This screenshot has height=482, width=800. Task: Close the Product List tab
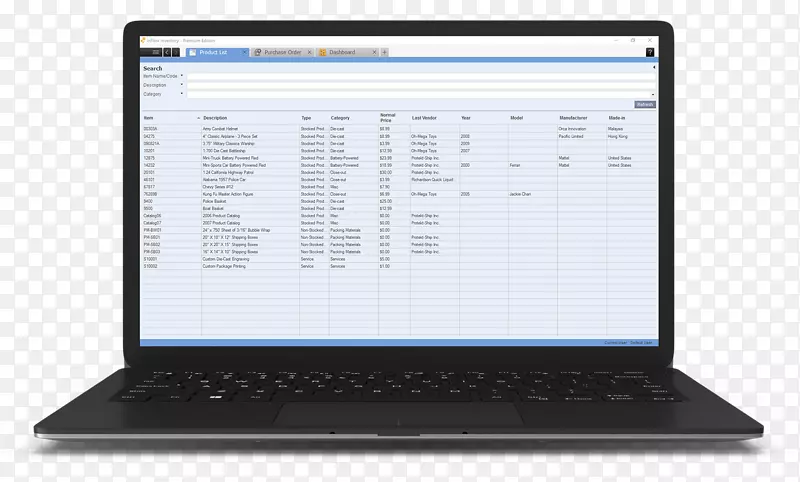pyautogui.click(x=243, y=52)
